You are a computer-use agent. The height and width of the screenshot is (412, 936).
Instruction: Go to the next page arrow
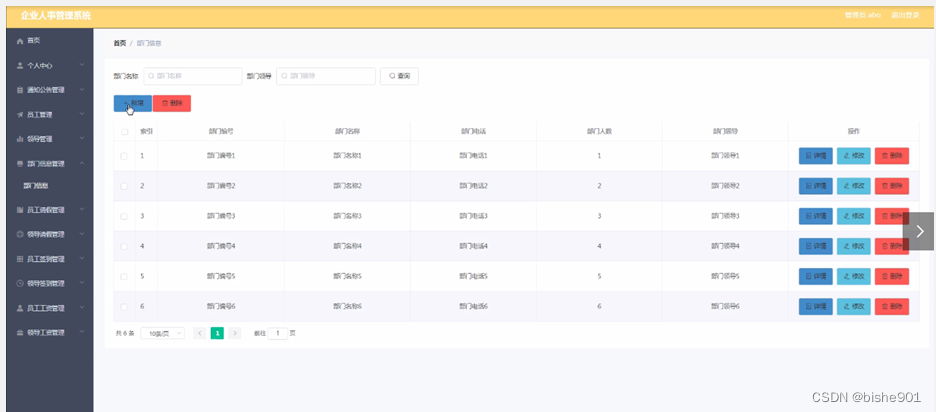coord(235,333)
